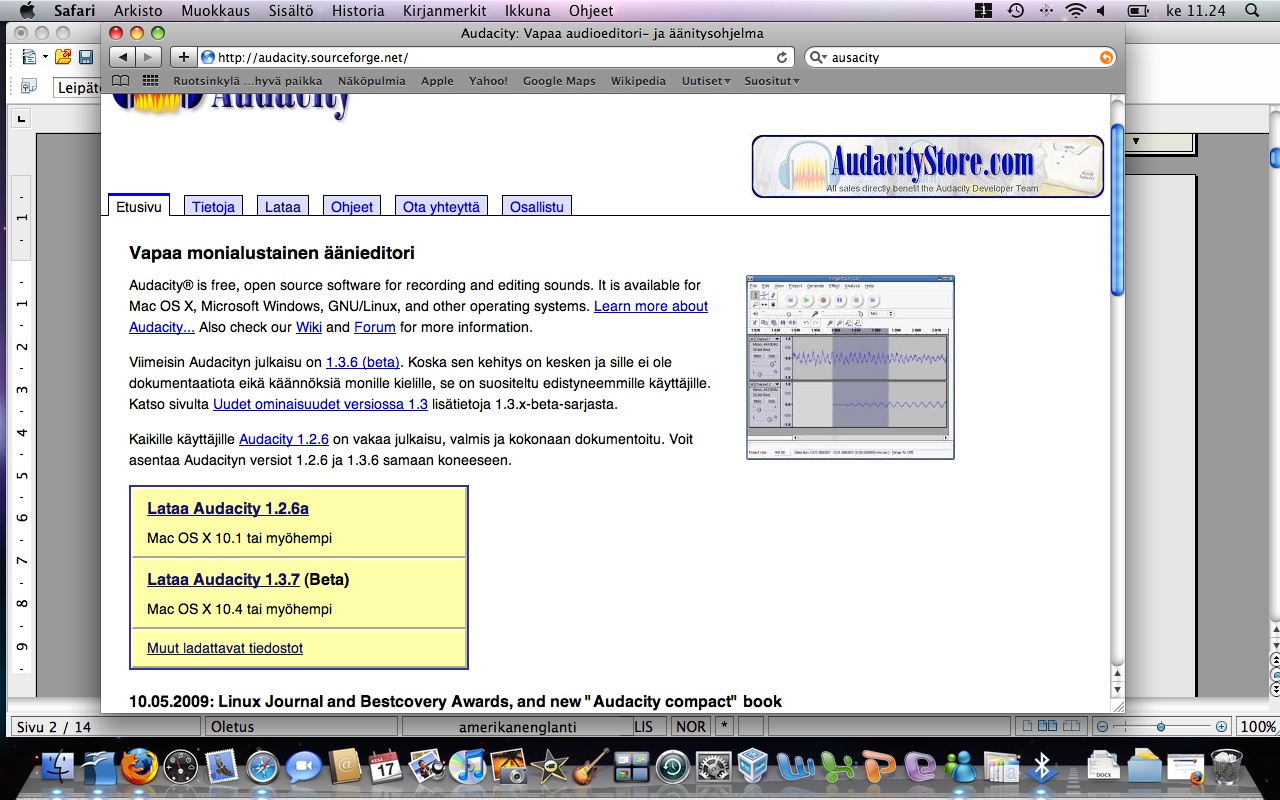Open the Arkisto menu
Image resolution: width=1280 pixels, height=800 pixels.
[x=138, y=11]
